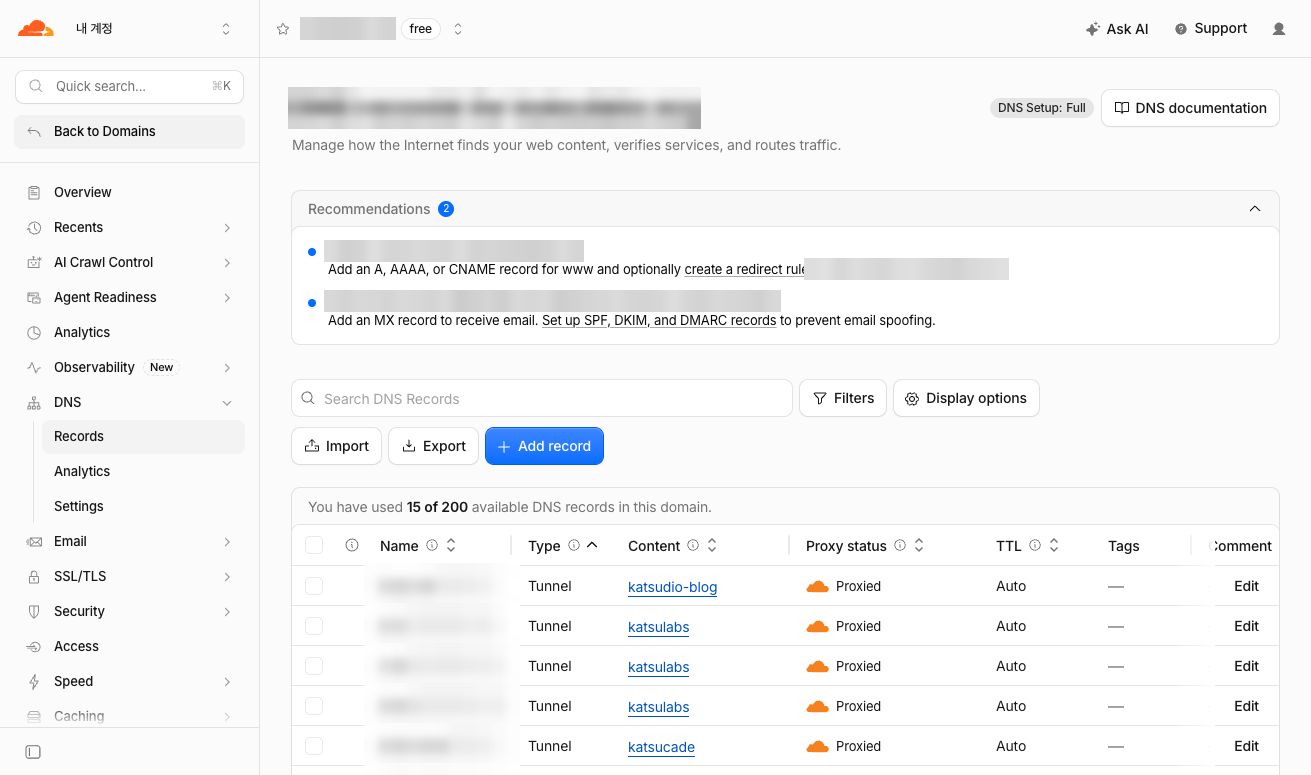Go Back to Domains
1311x775 pixels.
coord(130,132)
